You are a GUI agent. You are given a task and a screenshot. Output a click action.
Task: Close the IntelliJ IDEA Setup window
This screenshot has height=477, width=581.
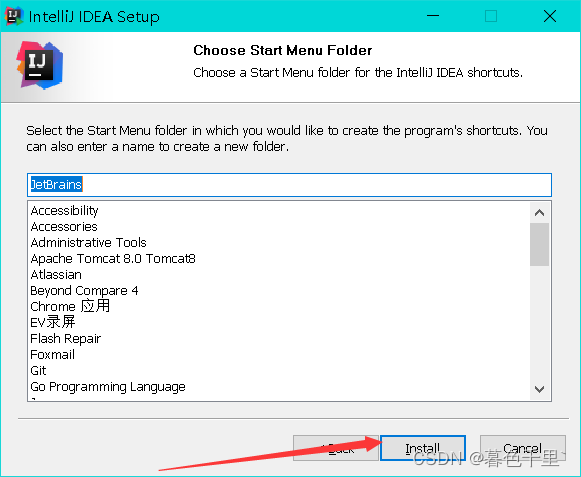click(x=550, y=16)
